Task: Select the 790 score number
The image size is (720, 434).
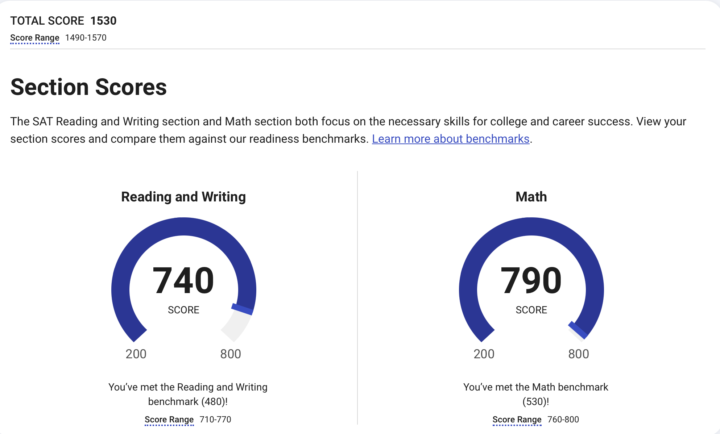Action: (x=531, y=280)
